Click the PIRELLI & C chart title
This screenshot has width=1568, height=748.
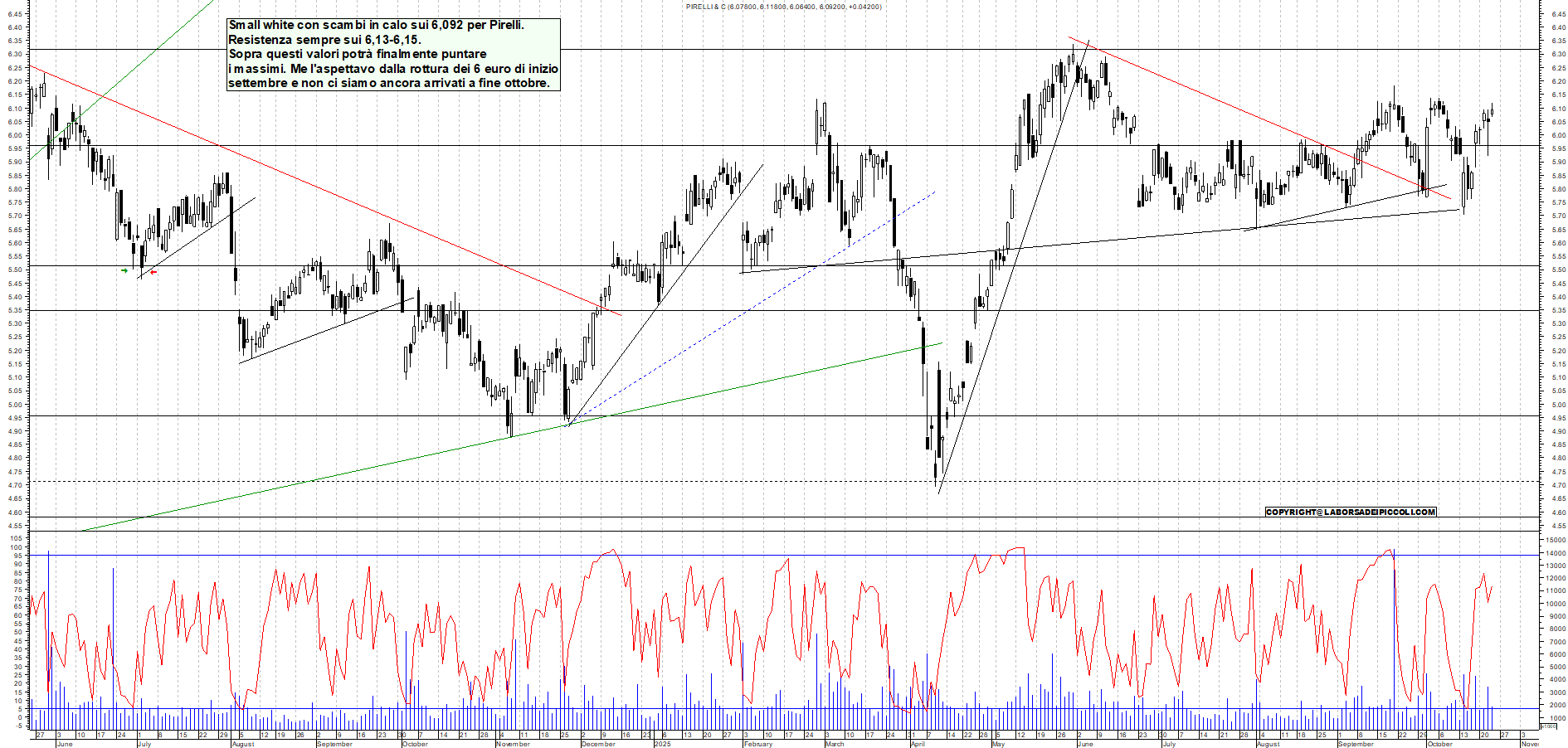coord(783,7)
